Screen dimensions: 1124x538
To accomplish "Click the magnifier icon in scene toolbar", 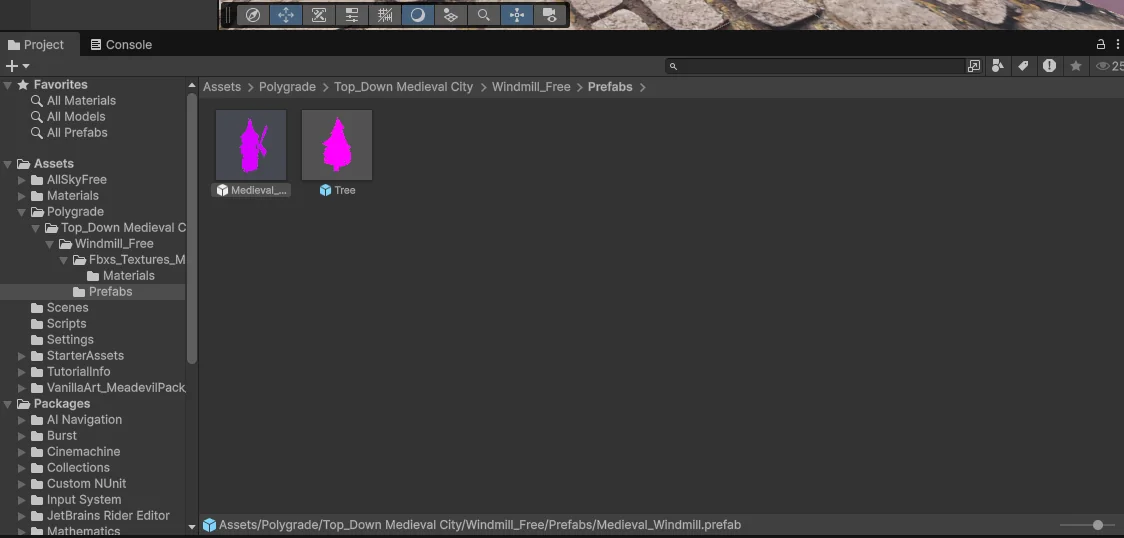I will pyautogui.click(x=483, y=15).
